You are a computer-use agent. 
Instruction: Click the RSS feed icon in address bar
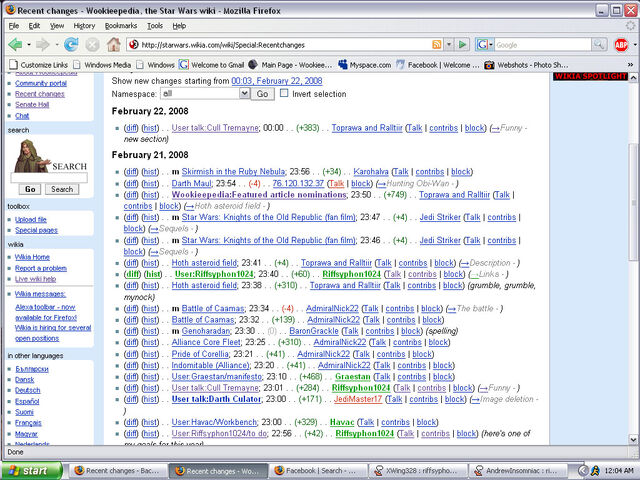pyautogui.click(x=437, y=44)
